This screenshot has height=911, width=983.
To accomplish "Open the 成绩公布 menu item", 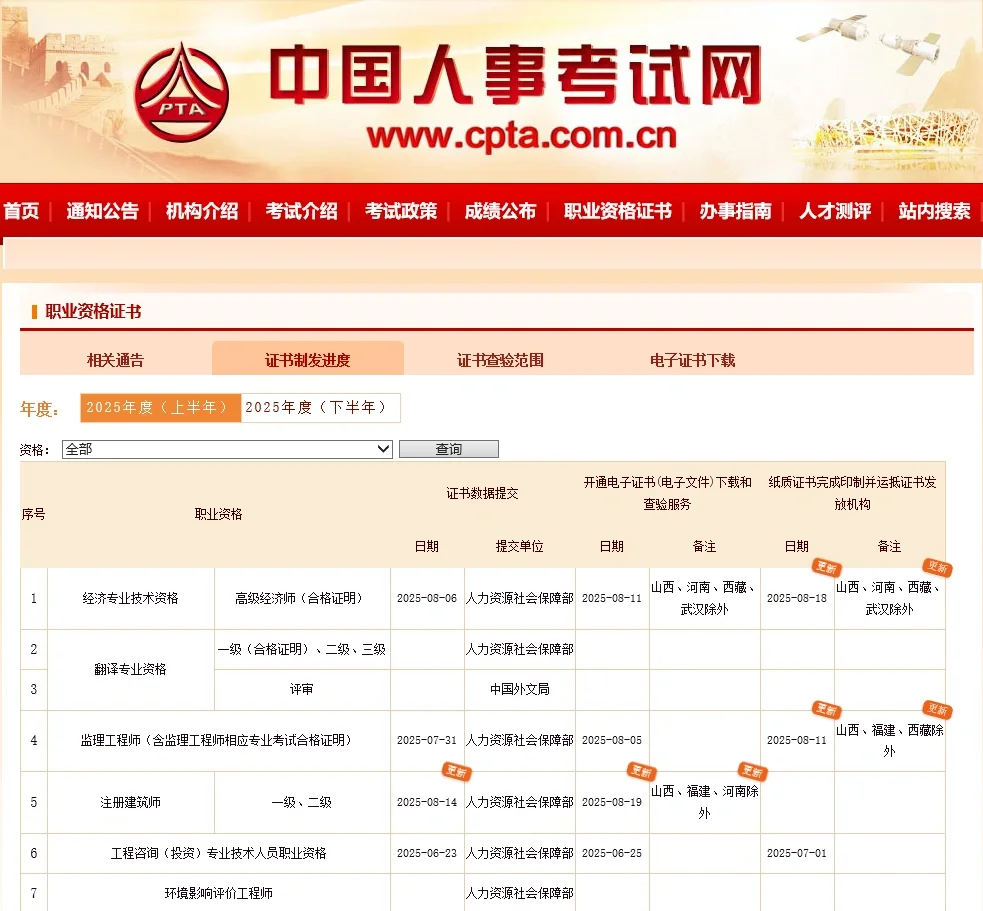I will [x=500, y=211].
